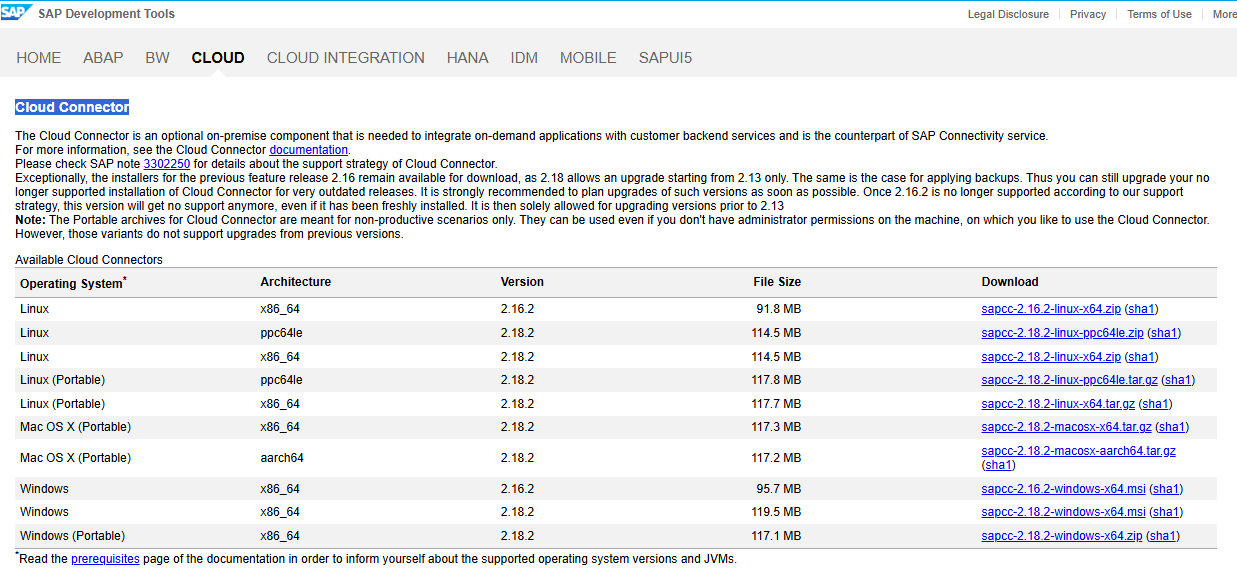Download sapcc-2.18.2-windows-x64.msi
This screenshot has height=588, width=1237.
[x=1063, y=512]
